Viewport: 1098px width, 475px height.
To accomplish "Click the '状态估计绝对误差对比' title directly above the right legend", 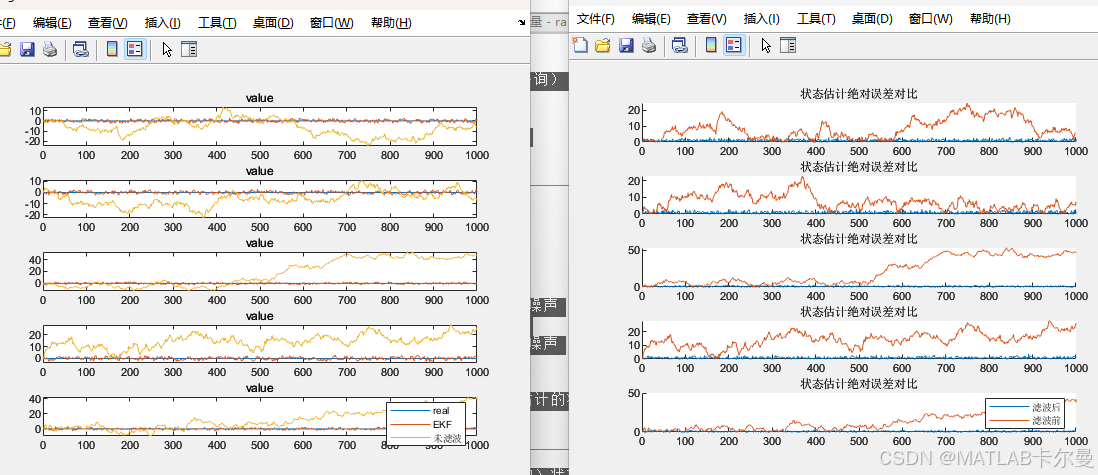I will 859,384.
